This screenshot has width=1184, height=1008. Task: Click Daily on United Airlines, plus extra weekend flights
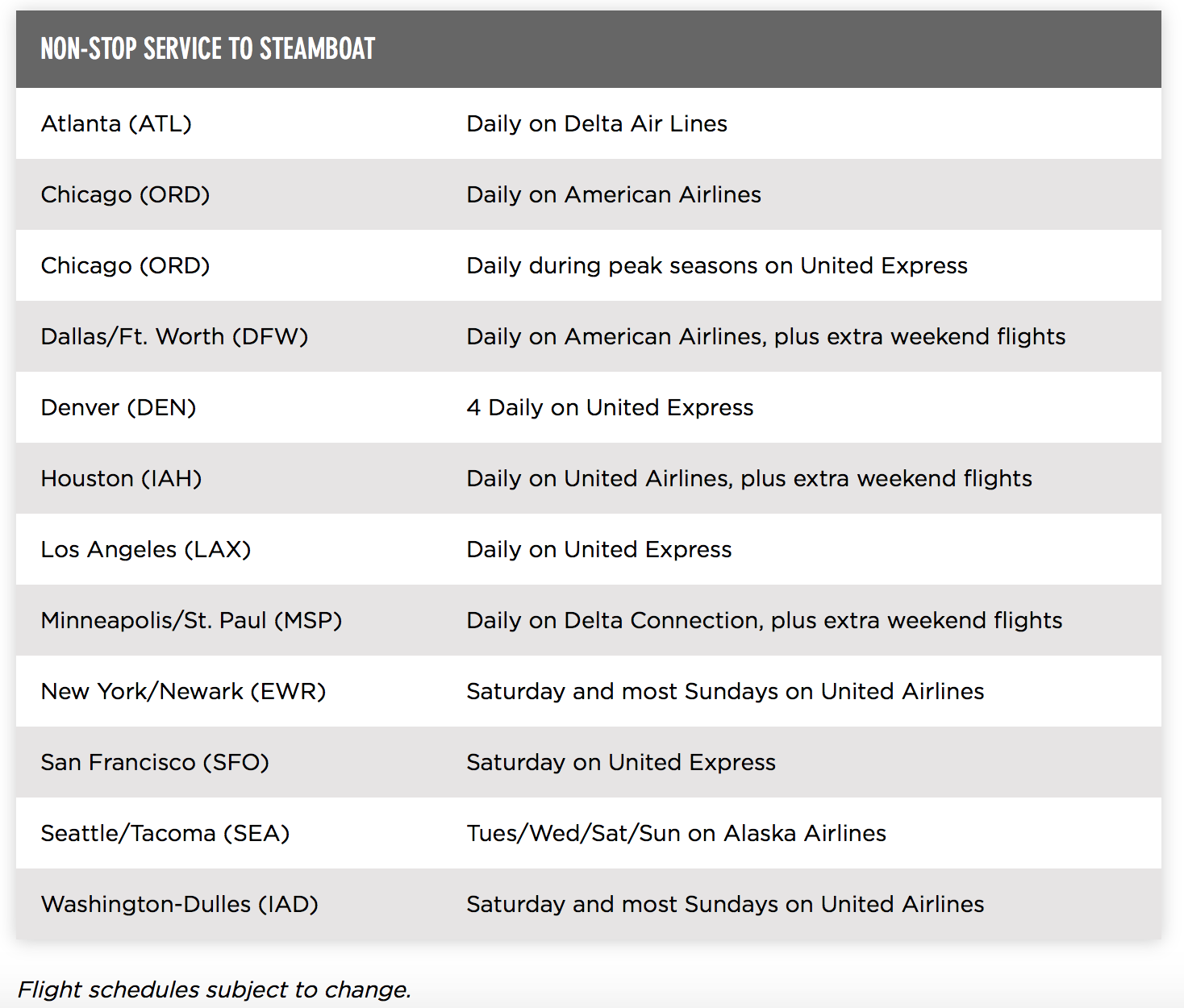(x=749, y=479)
